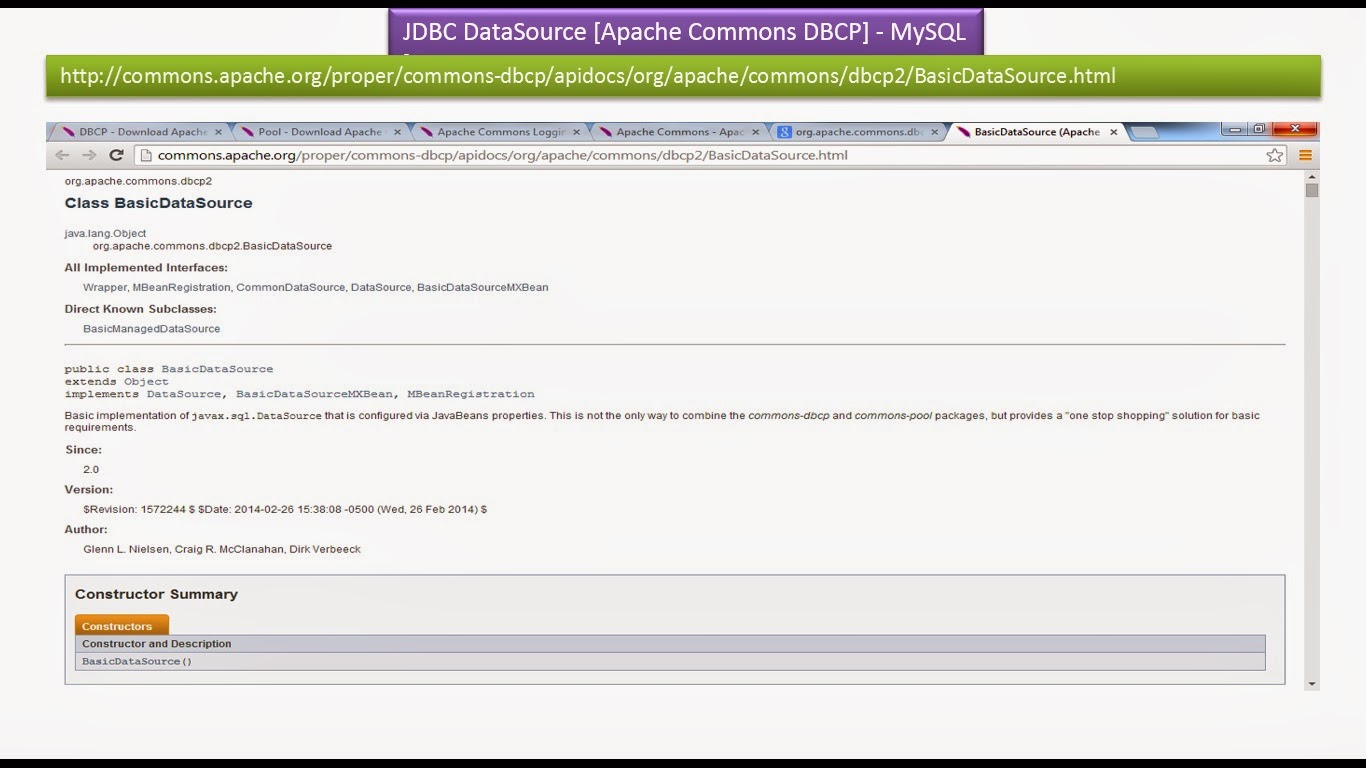Close the BasicDataSource tab

point(1114,132)
